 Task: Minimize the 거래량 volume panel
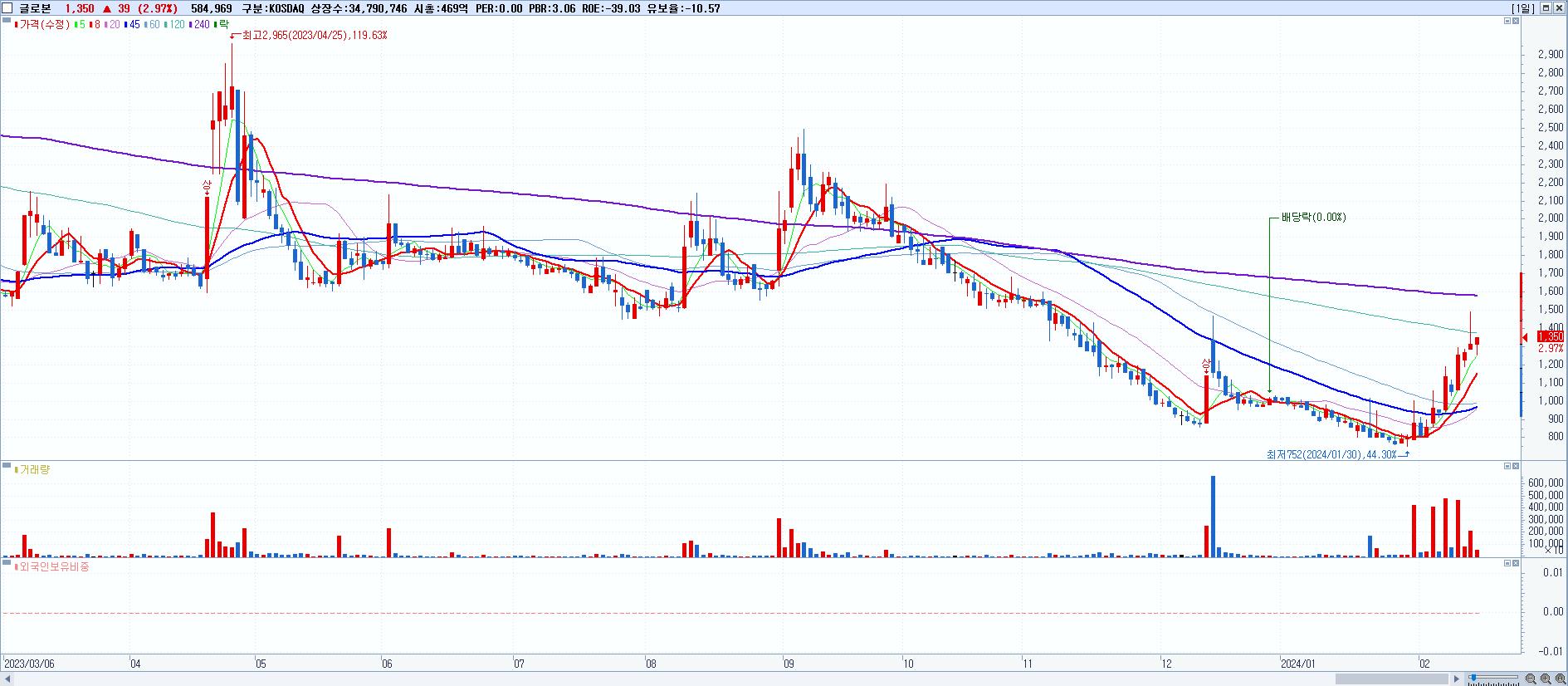click(x=1507, y=467)
